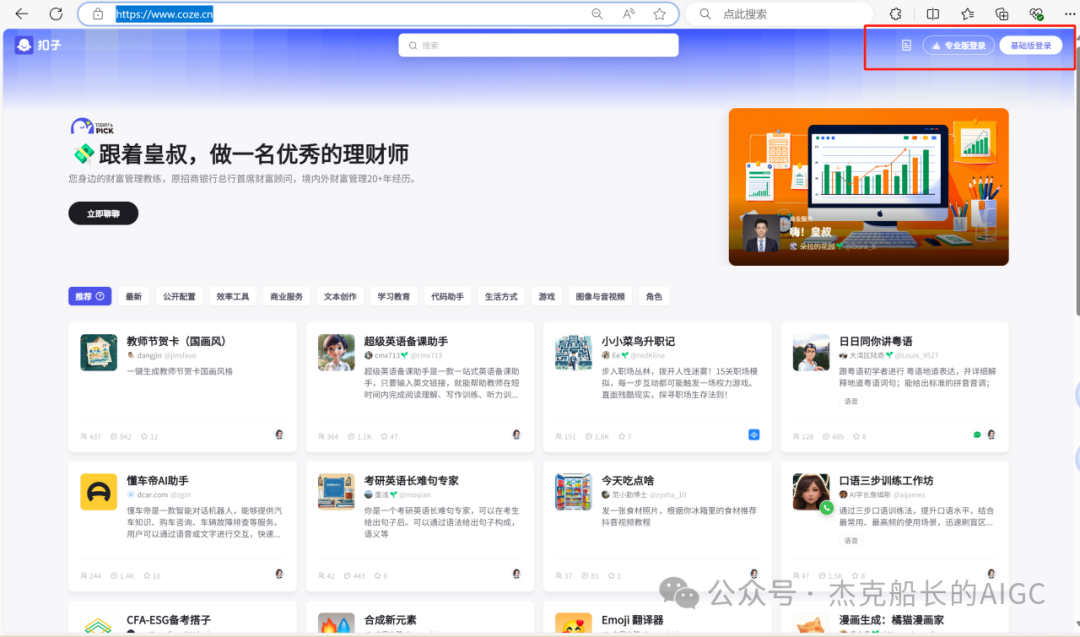Select the 效率工具 category tab
This screenshot has width=1080, height=637.
point(233,296)
